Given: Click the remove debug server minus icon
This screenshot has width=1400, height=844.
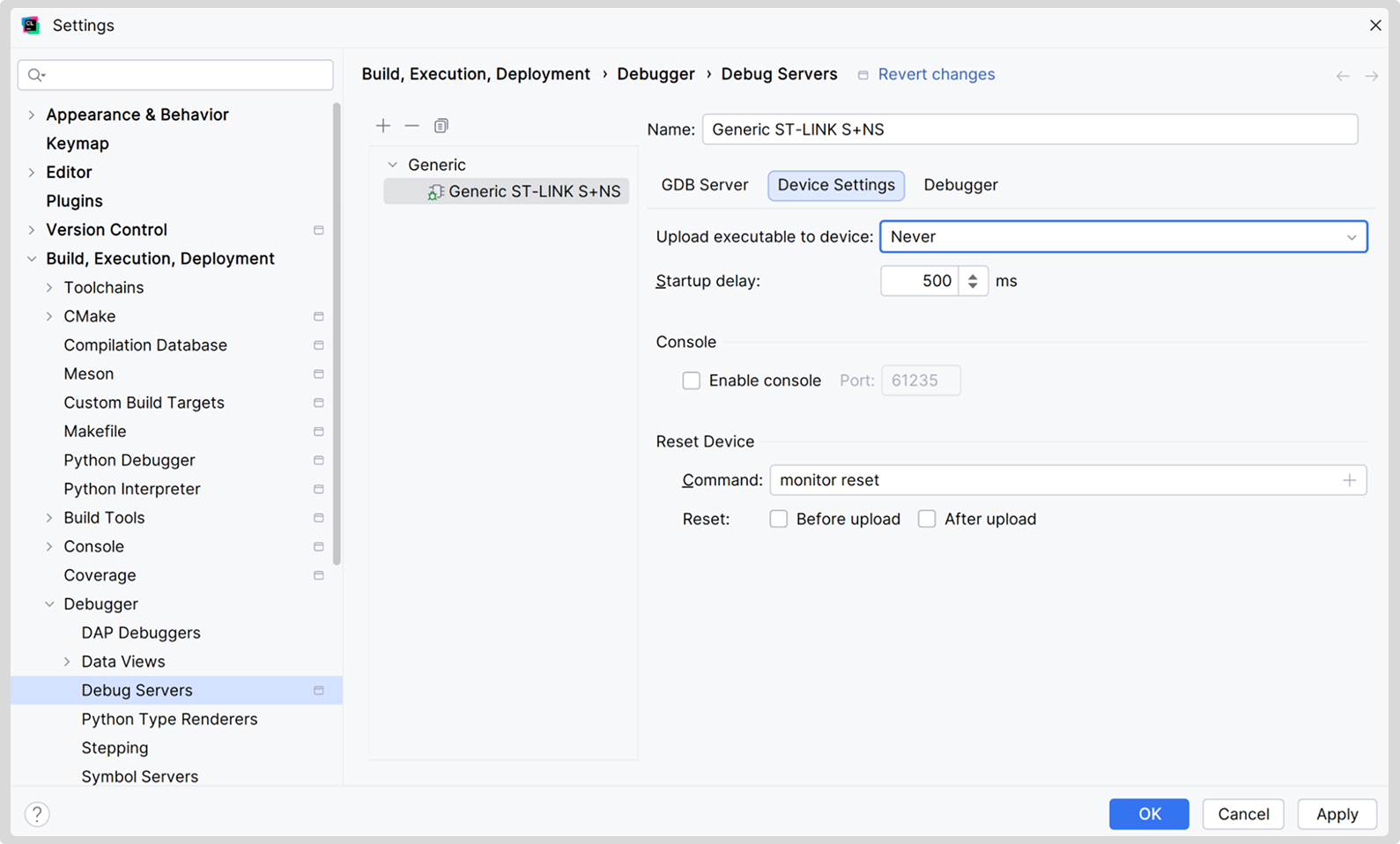Looking at the screenshot, I should 411,126.
